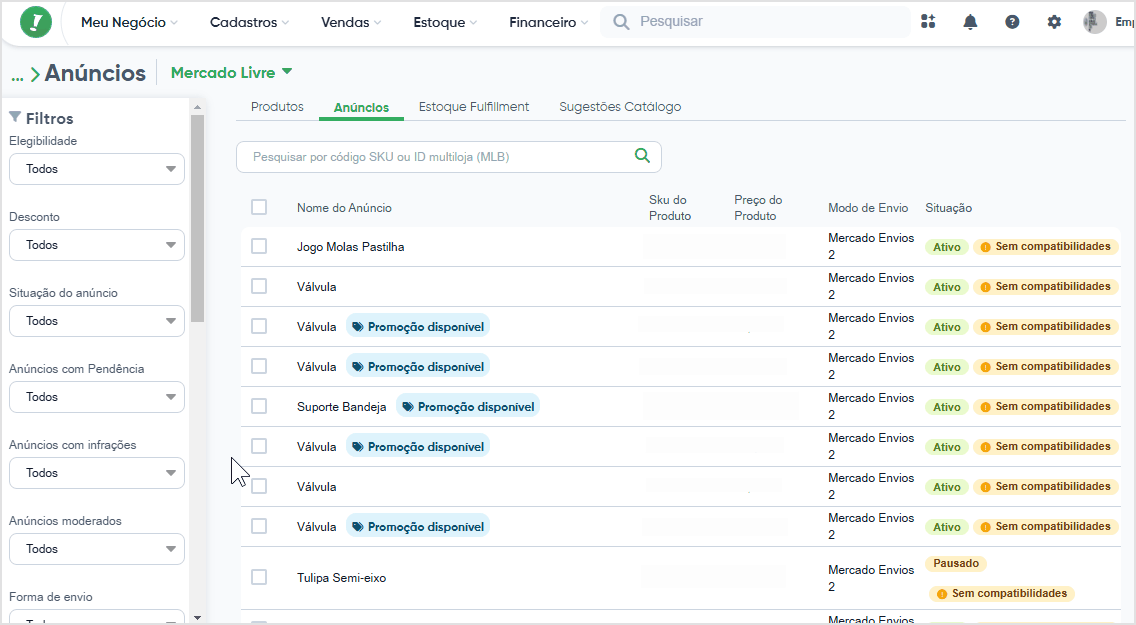Viewport: 1136px width, 625px height.
Task: Open the settings gear icon
Action: [x=1054, y=22]
